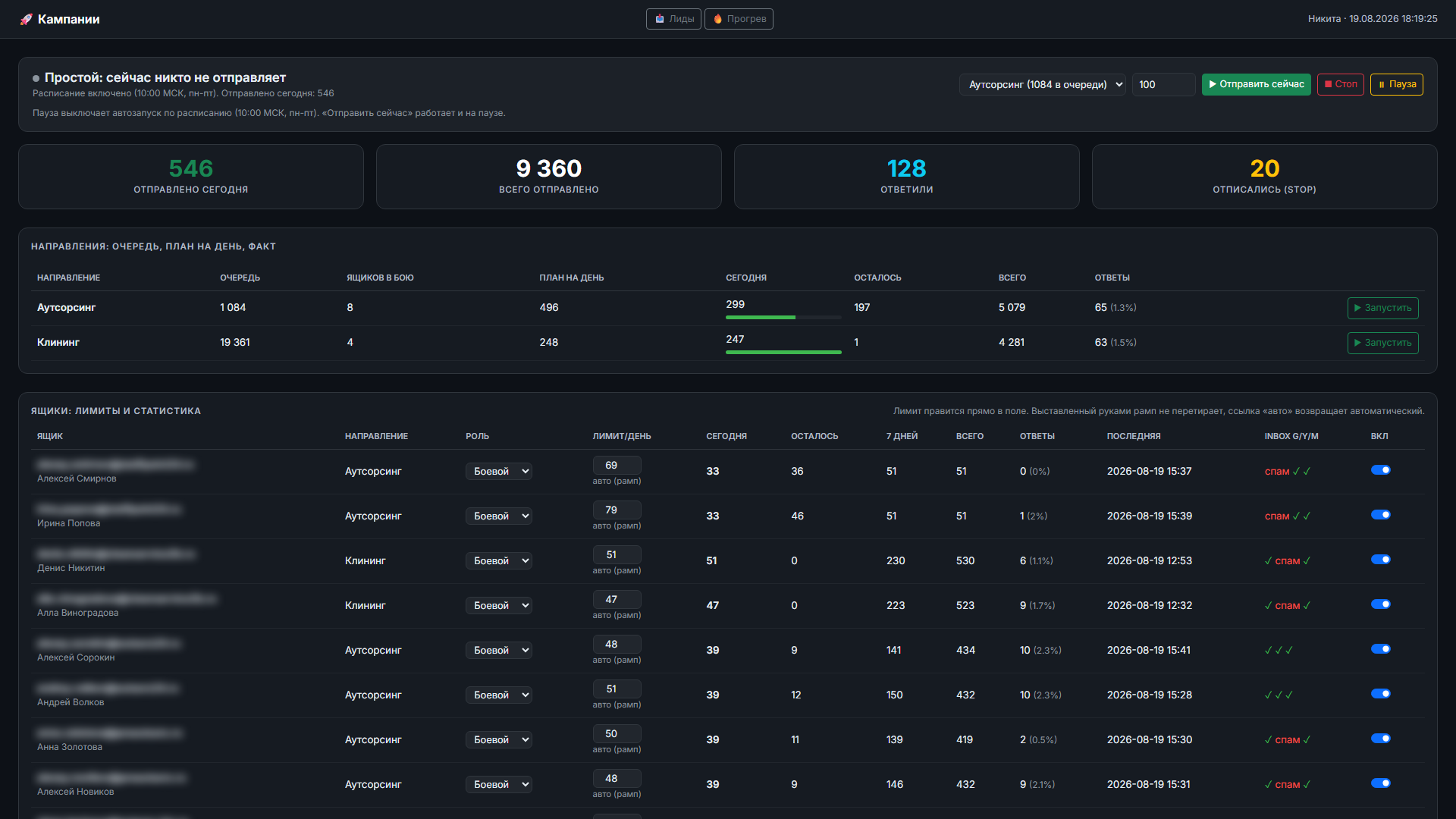This screenshot has width=1456, height=819.
Task: Click the flame icon on Прогрев
Action: coord(717,19)
